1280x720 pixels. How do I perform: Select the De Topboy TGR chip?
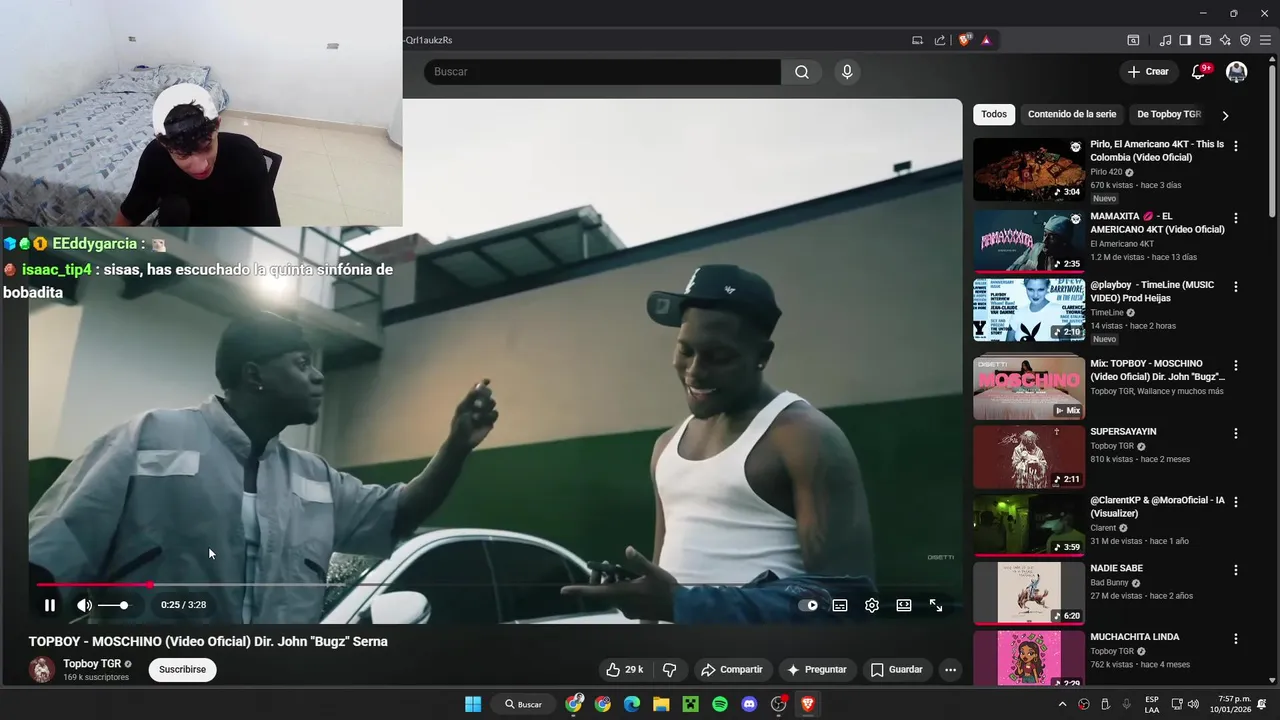click(1168, 115)
